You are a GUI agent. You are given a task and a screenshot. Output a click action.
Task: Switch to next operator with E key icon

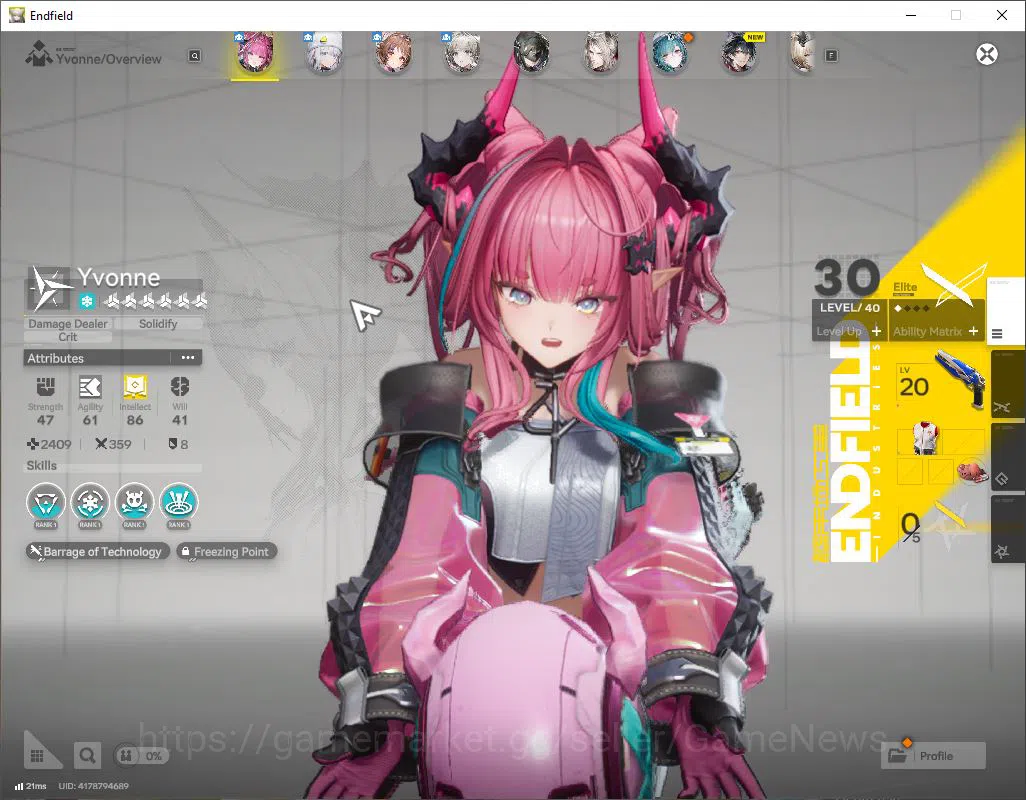tap(831, 56)
